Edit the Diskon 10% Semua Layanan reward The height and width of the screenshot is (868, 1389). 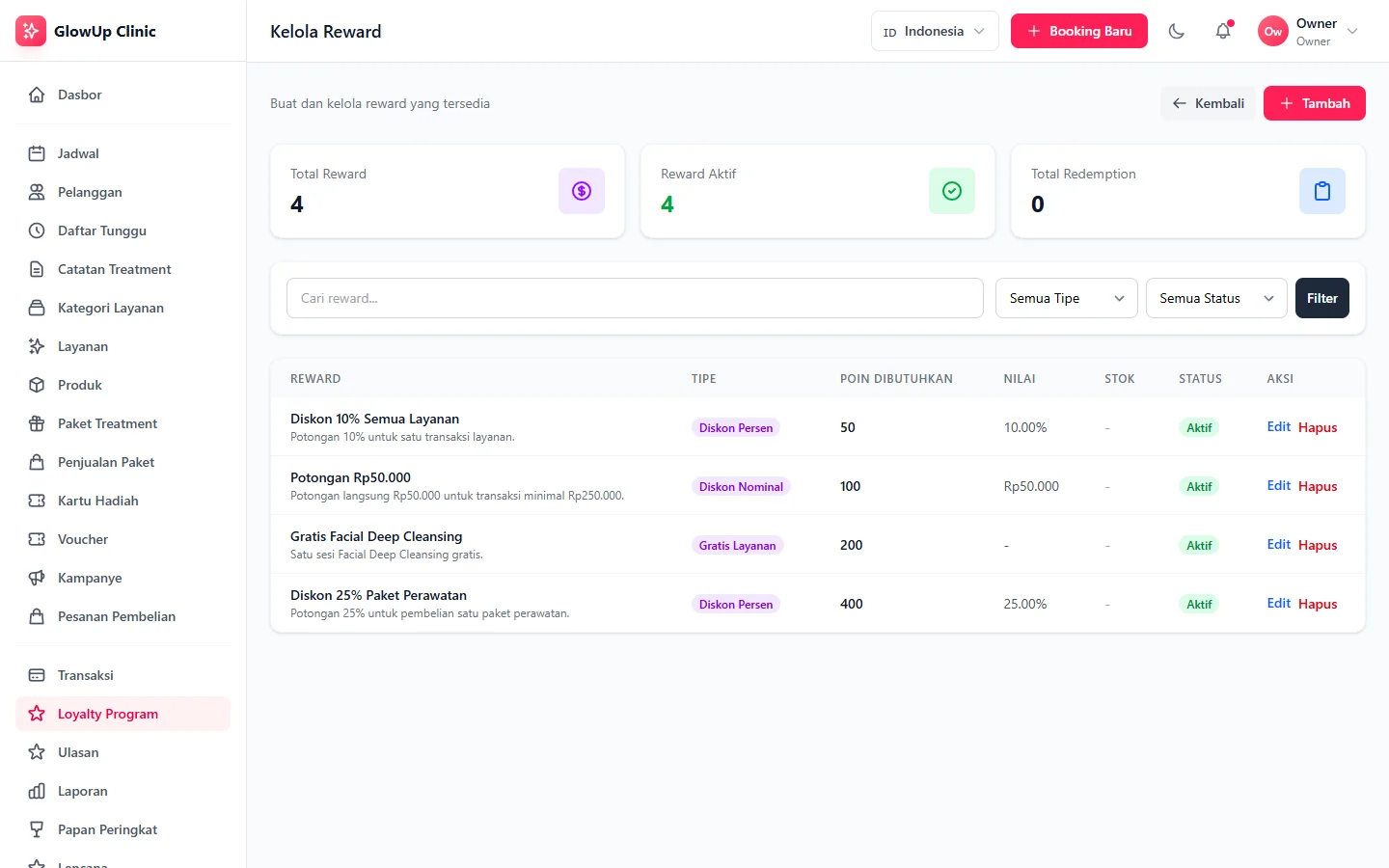(1278, 427)
